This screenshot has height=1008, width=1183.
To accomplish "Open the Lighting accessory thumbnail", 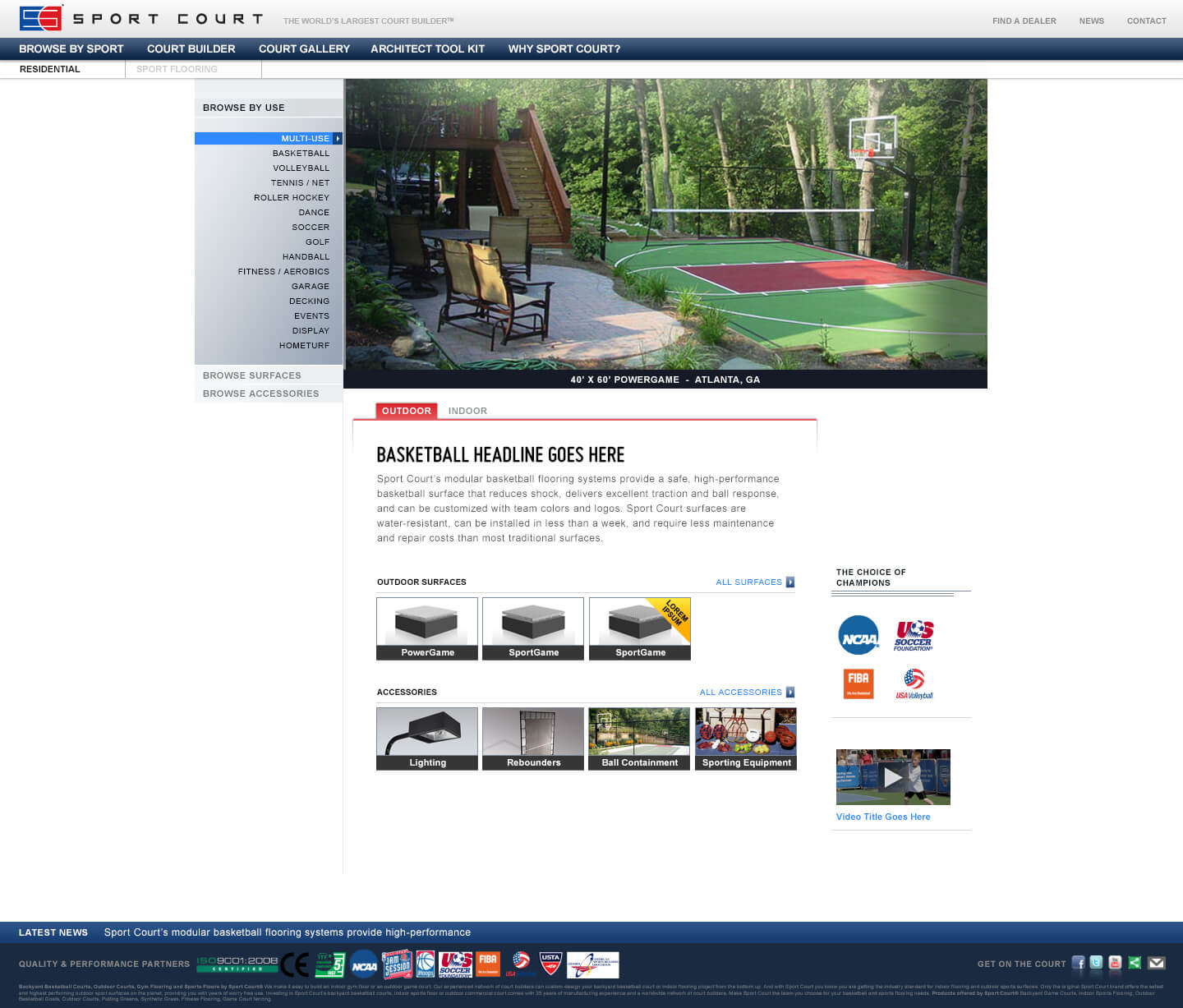I will tap(427, 739).
